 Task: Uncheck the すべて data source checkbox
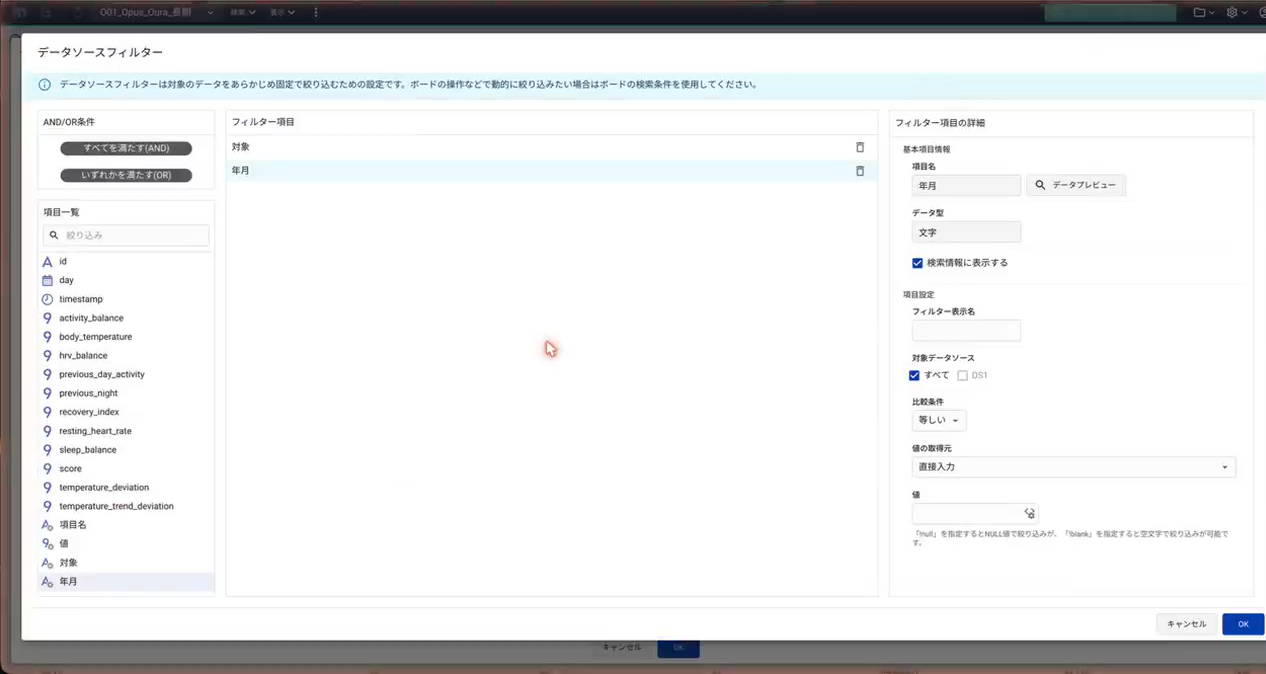tap(914, 376)
